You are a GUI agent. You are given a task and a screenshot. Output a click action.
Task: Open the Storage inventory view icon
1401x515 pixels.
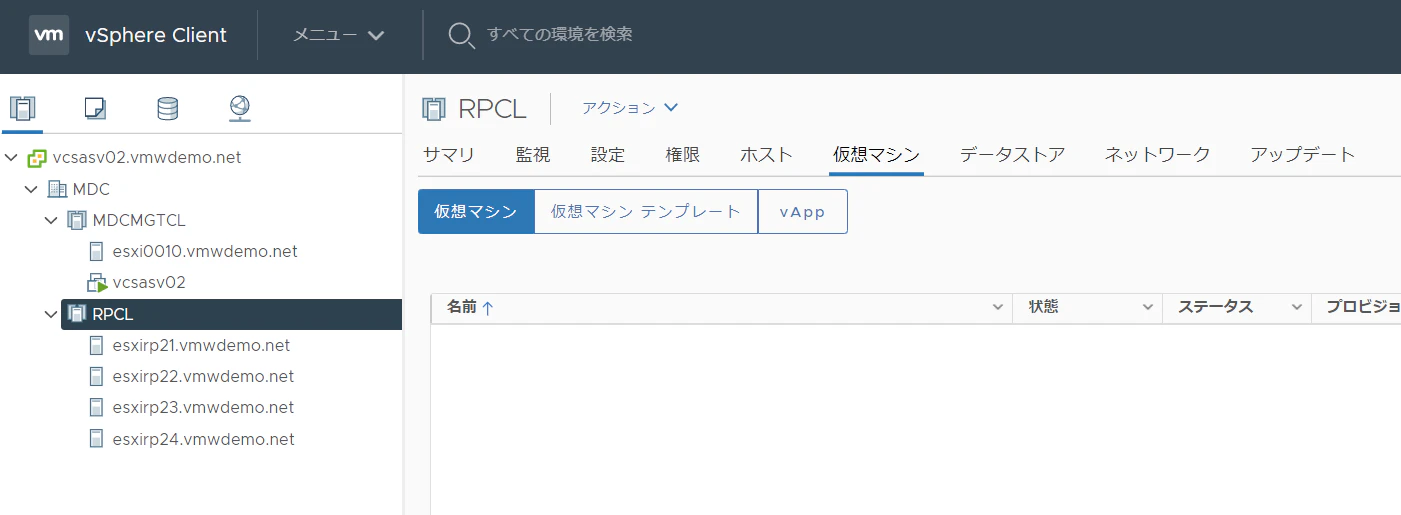[168, 107]
